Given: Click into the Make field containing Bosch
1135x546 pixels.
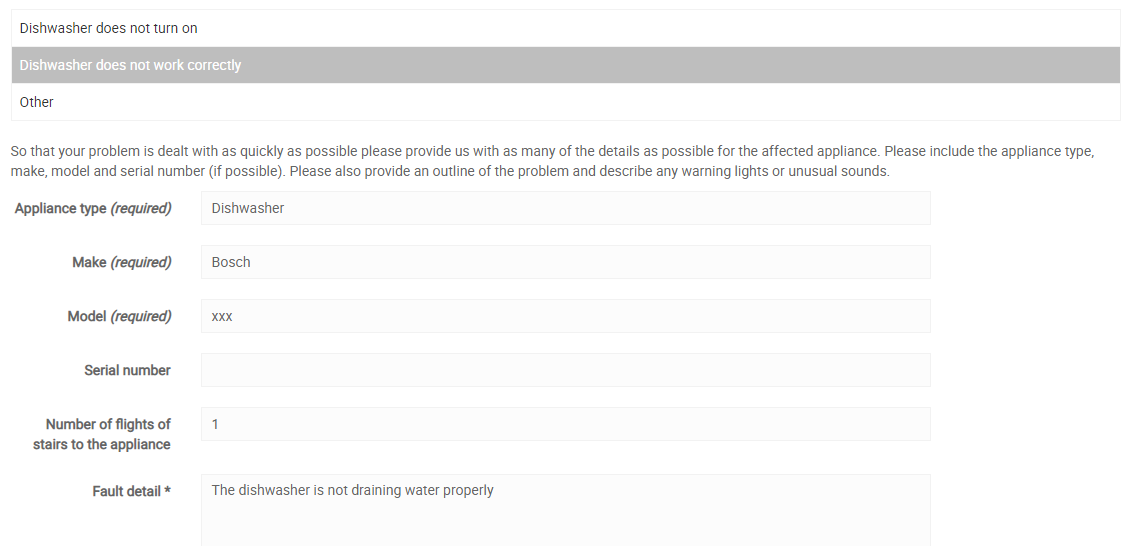Looking at the screenshot, I should [x=565, y=262].
